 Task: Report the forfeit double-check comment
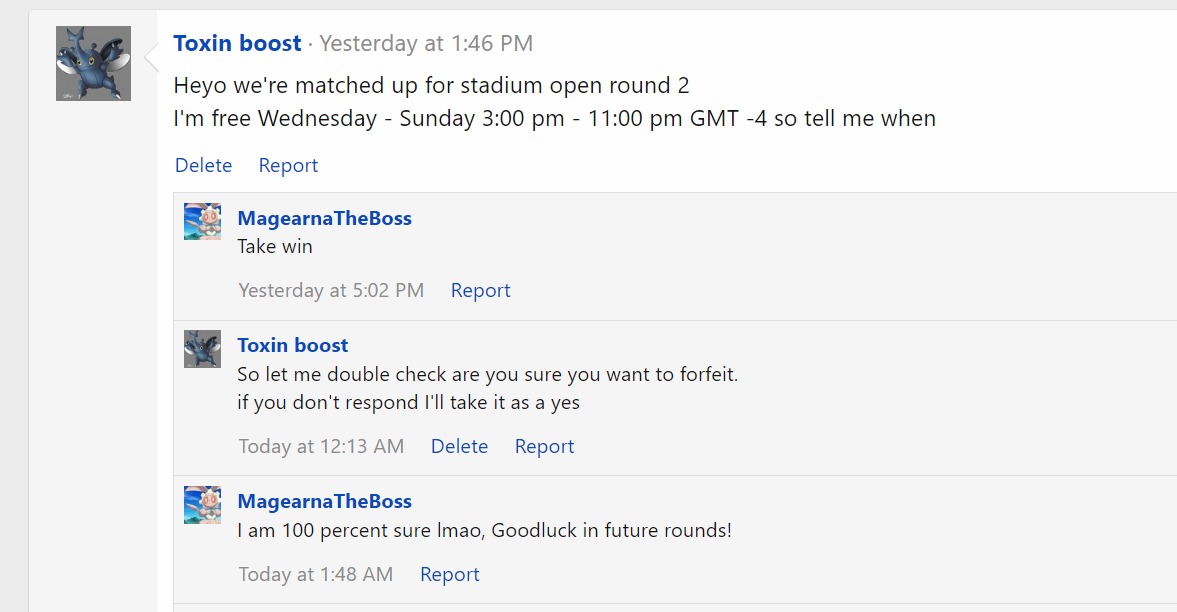[544, 446]
